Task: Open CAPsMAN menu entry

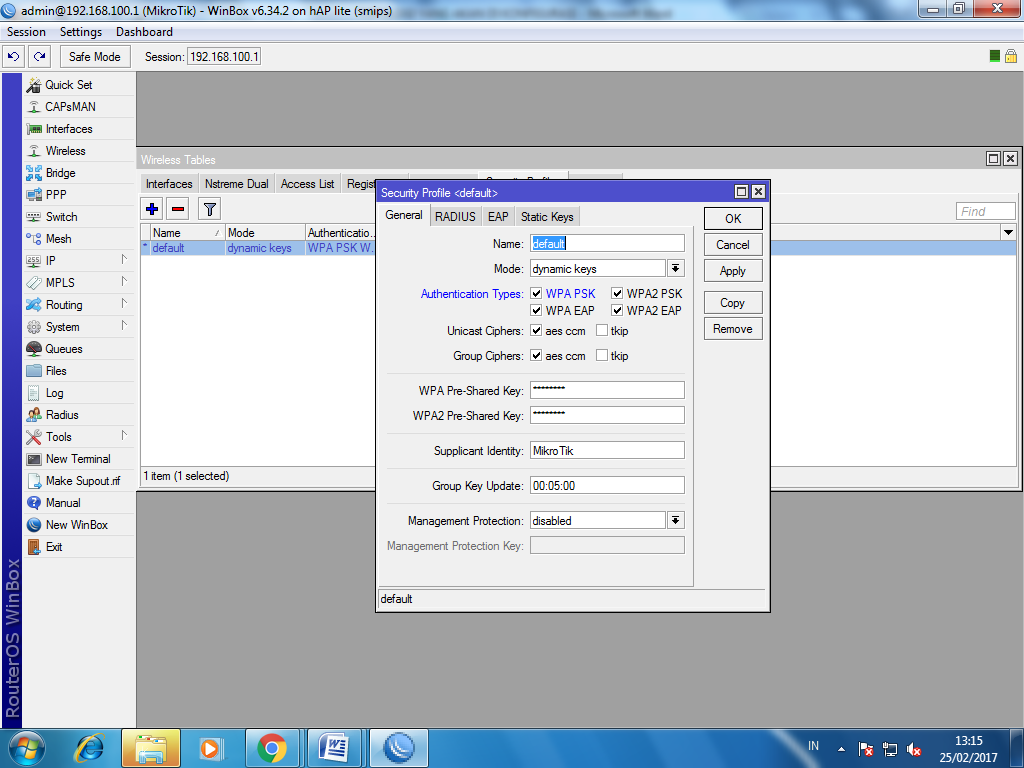Action: pyautogui.click(x=70, y=106)
